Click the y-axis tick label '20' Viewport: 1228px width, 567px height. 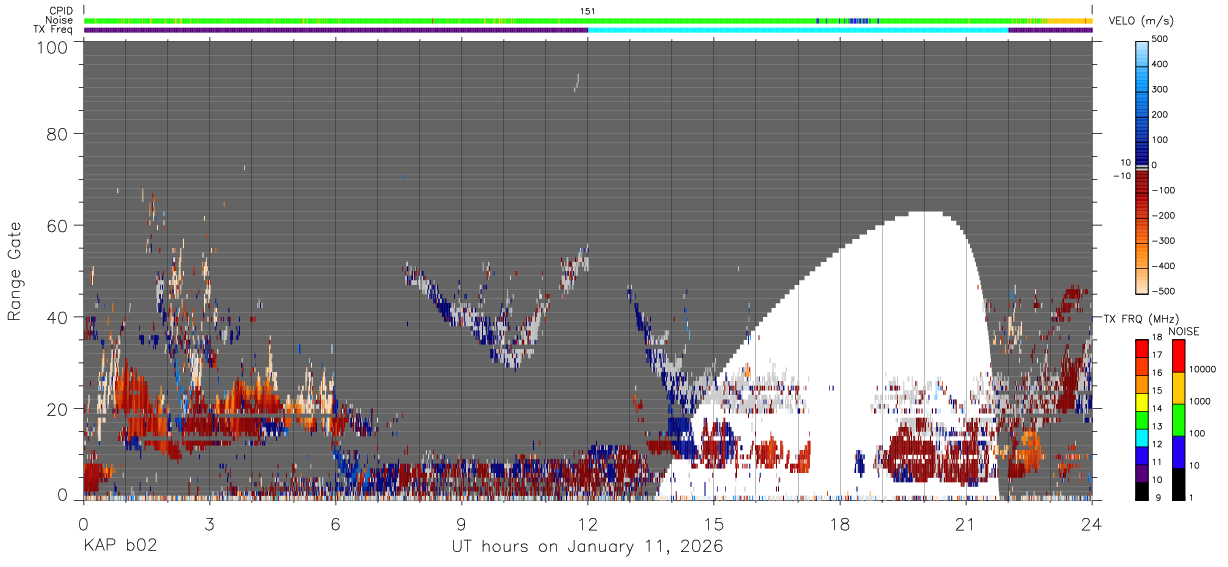58,409
